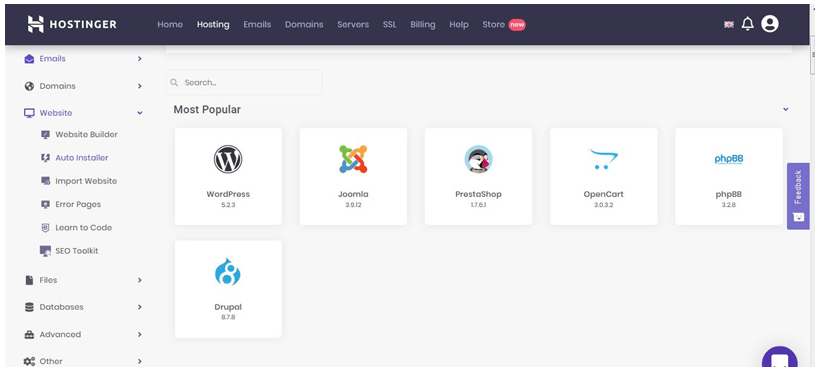This screenshot has height=369, width=815.
Task: Click the Emails envelope sidebar icon
Action: 29,59
